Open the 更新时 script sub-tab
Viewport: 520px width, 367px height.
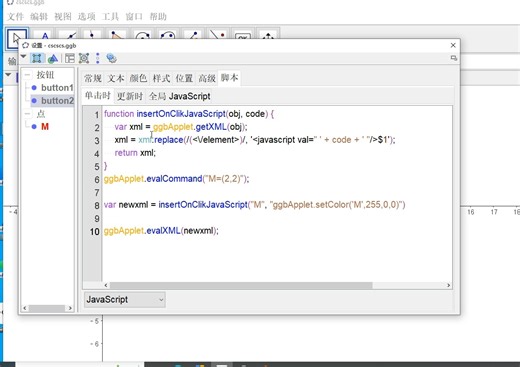pyautogui.click(x=130, y=96)
